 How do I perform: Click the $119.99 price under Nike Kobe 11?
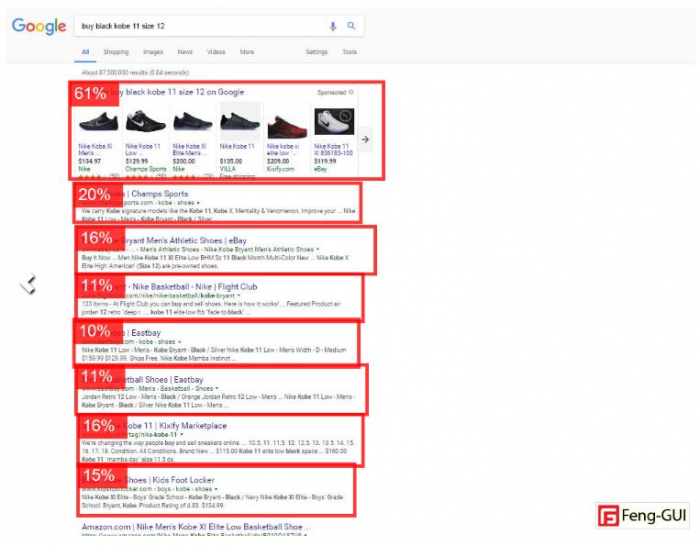325,161
